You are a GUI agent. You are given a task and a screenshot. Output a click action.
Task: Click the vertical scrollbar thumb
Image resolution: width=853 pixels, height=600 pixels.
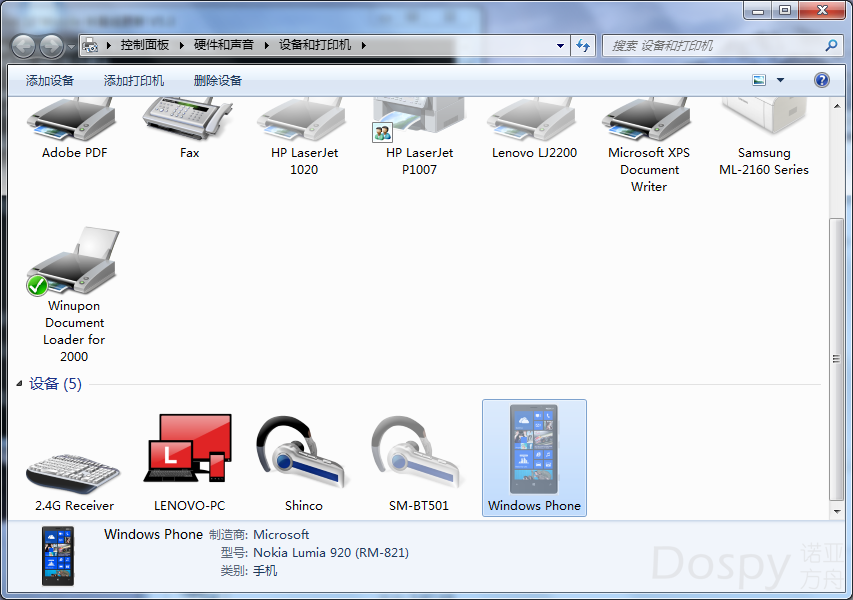point(836,358)
